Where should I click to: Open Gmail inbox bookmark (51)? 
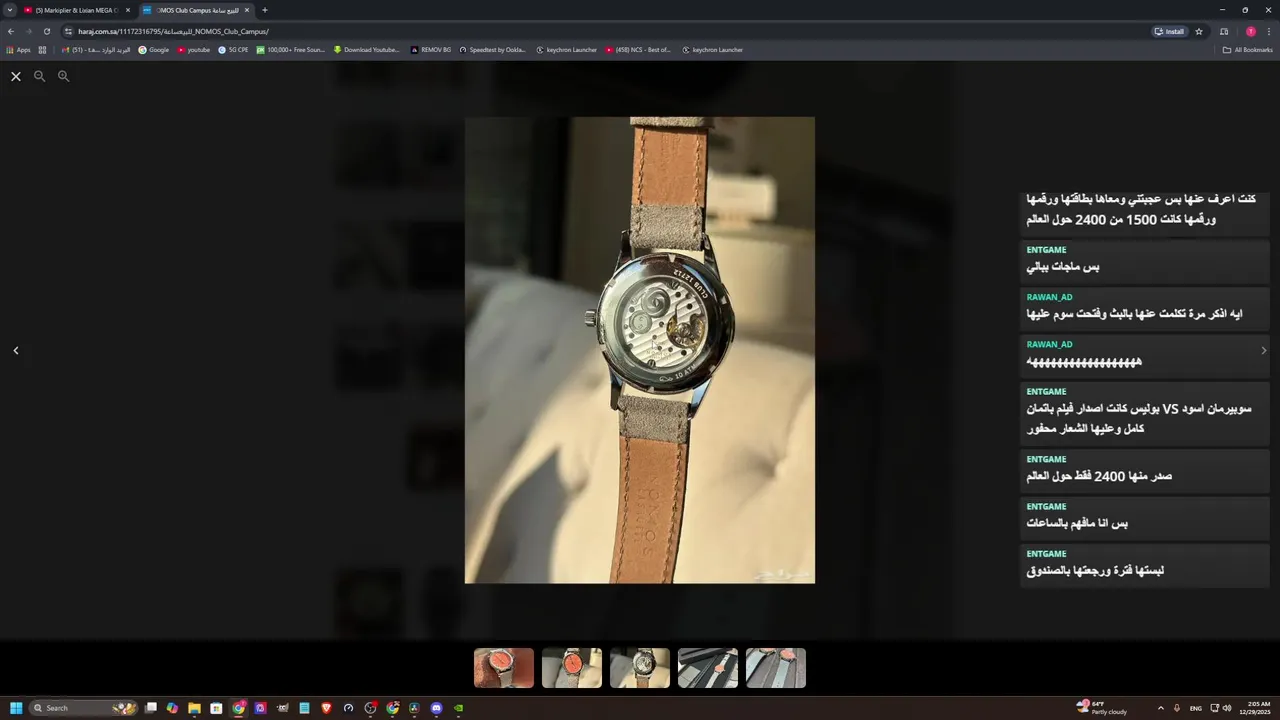click(x=96, y=50)
